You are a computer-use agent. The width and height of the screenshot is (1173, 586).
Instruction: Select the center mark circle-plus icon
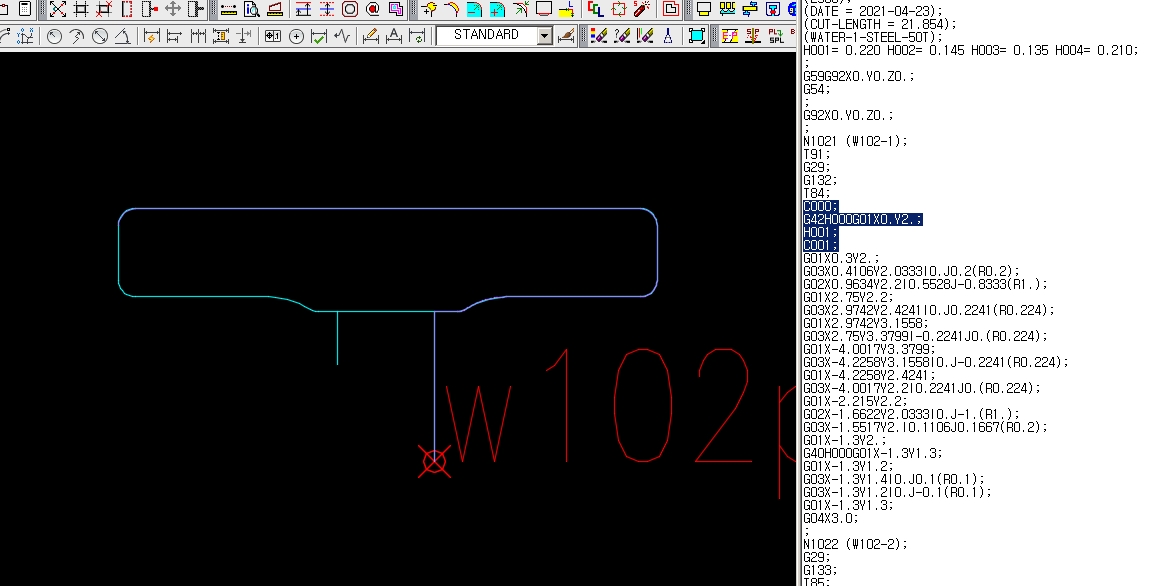296,36
